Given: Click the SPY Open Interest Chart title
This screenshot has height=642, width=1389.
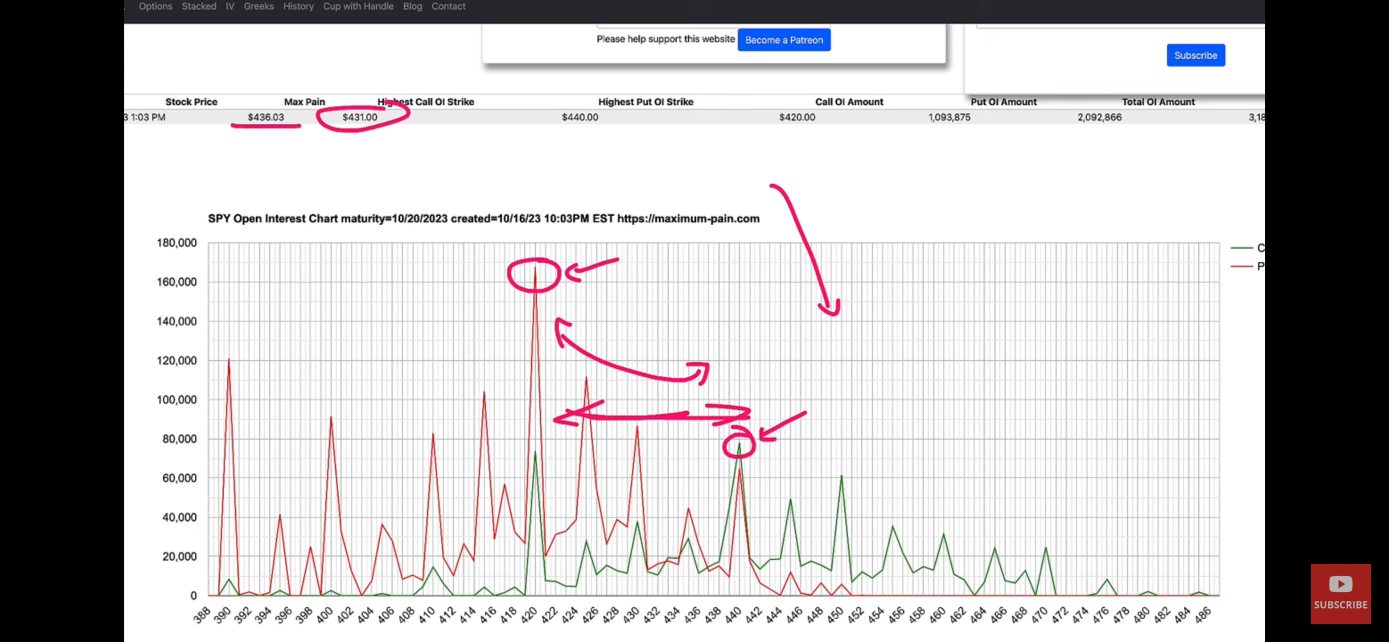Looking at the screenshot, I should coord(483,218).
